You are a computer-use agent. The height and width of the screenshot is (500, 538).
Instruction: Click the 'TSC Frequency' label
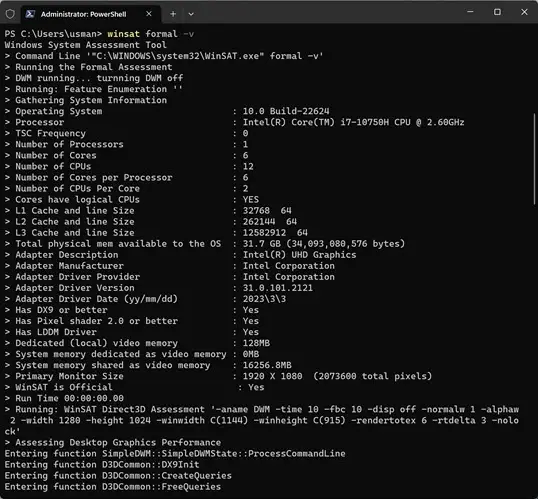50,133
